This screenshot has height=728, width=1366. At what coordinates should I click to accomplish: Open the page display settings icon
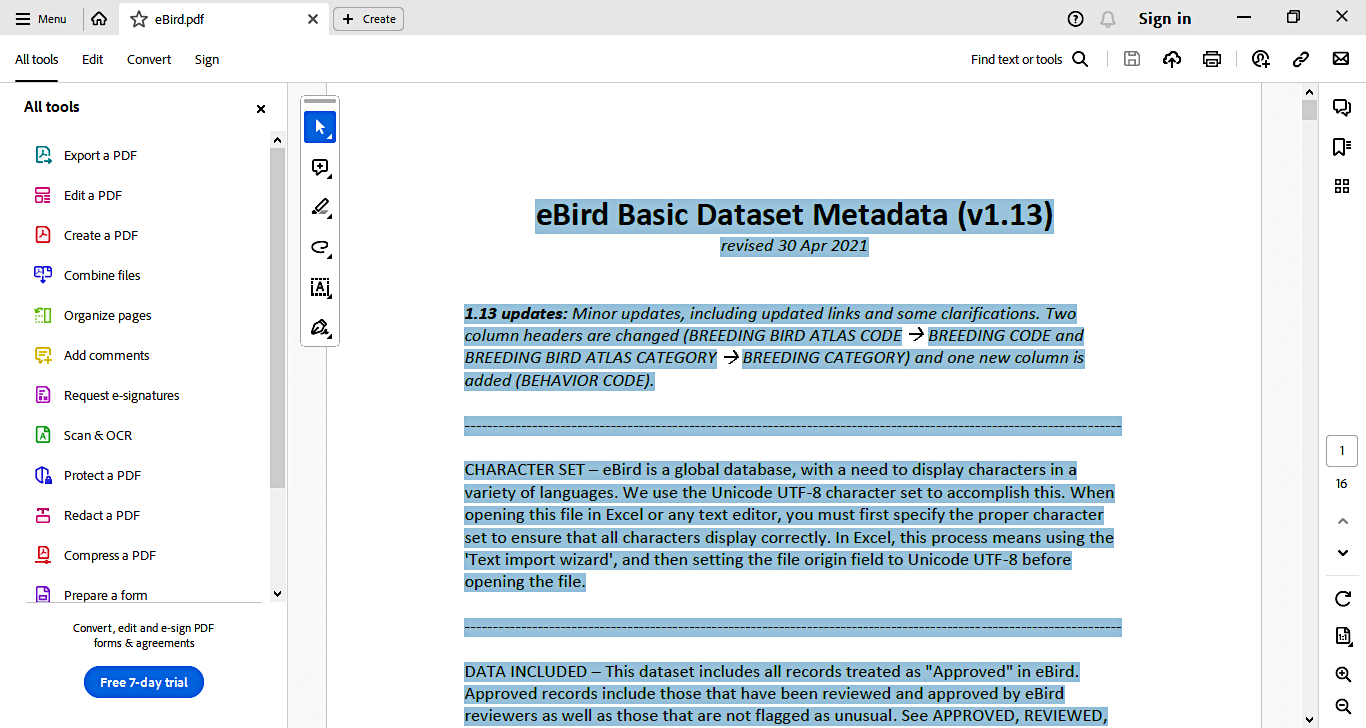pyautogui.click(x=1343, y=636)
